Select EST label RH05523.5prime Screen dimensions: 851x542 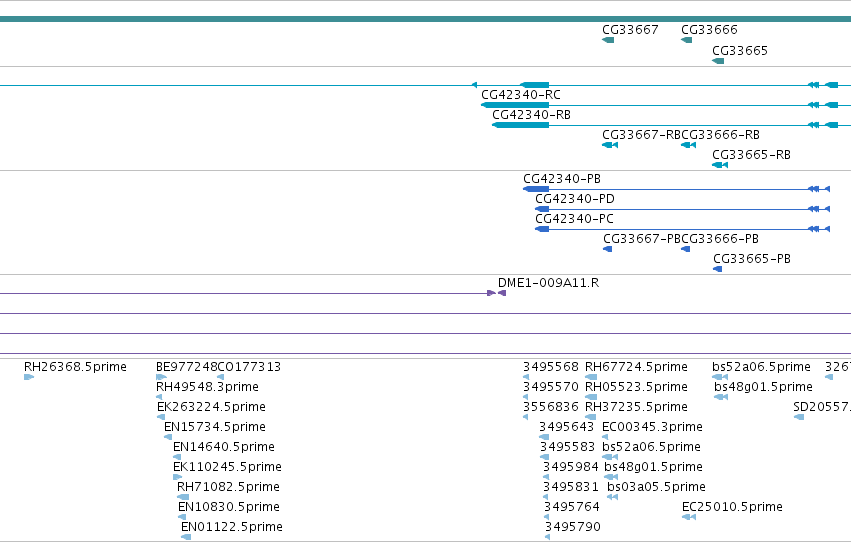tap(636, 387)
